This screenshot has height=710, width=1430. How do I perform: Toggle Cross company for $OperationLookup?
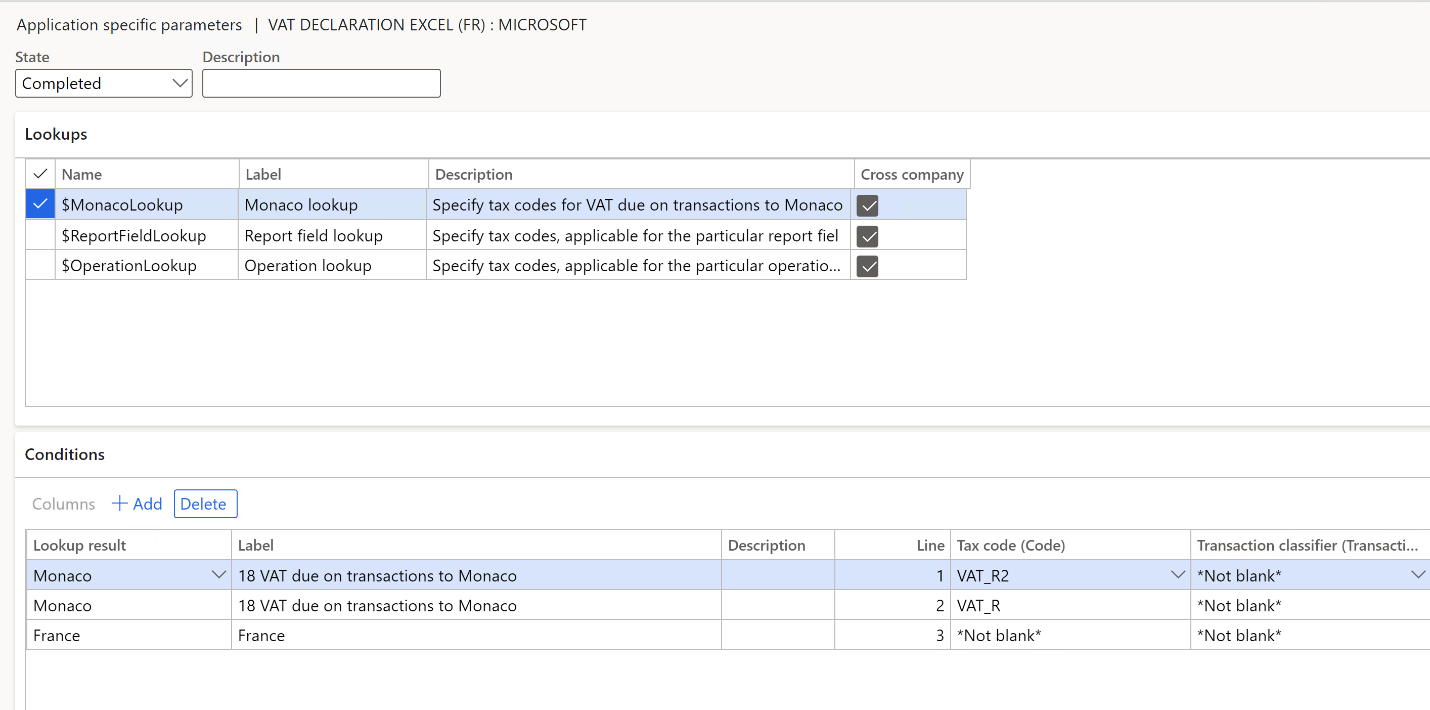click(x=867, y=266)
